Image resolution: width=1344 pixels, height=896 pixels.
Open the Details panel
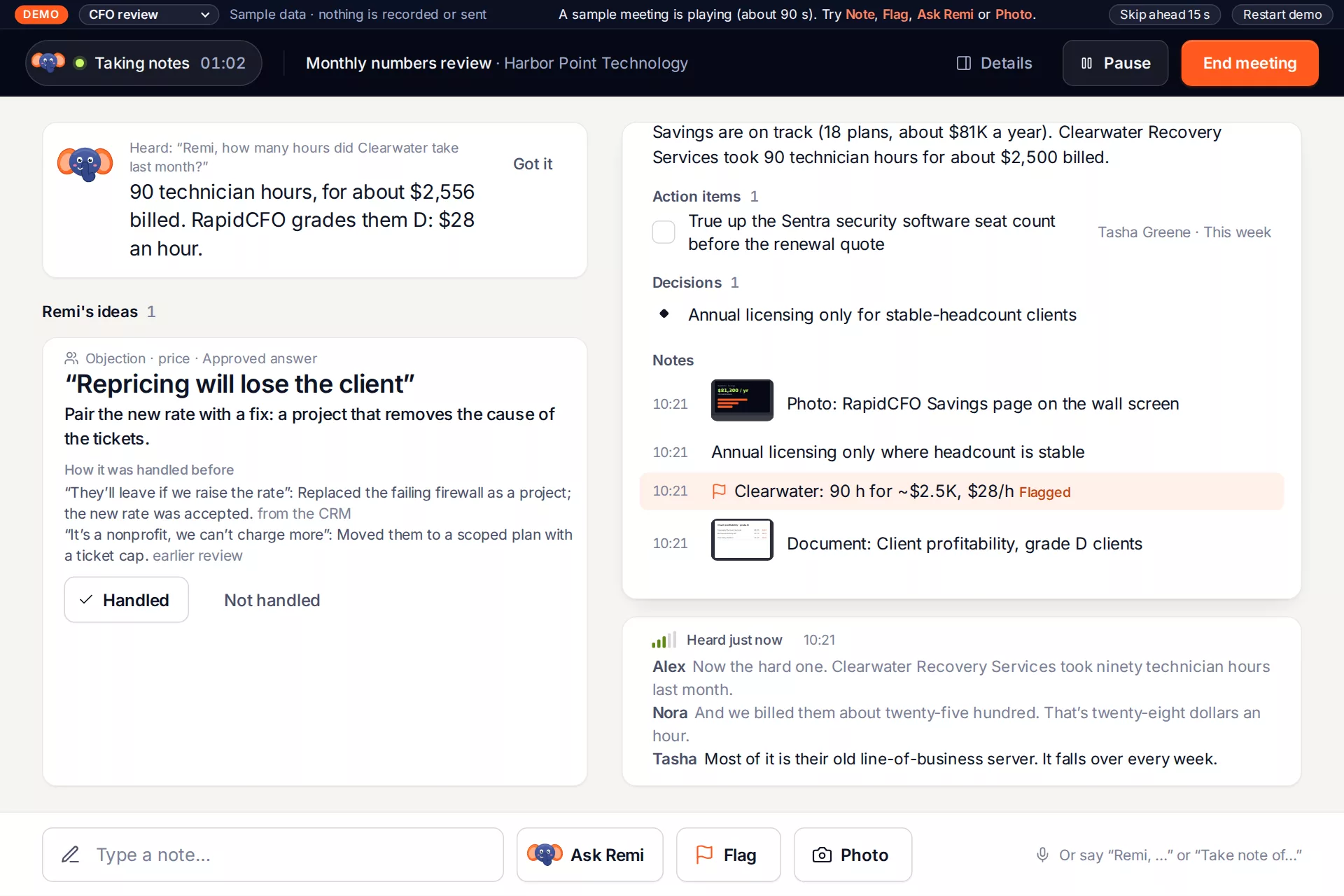coord(994,63)
